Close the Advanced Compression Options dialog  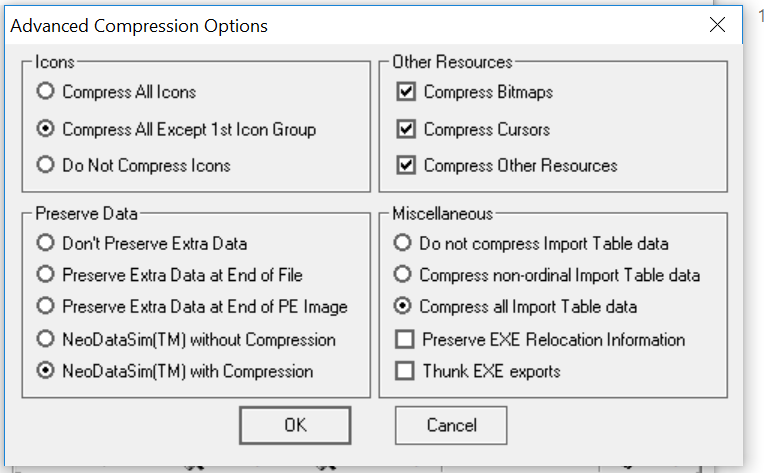[x=717, y=25]
